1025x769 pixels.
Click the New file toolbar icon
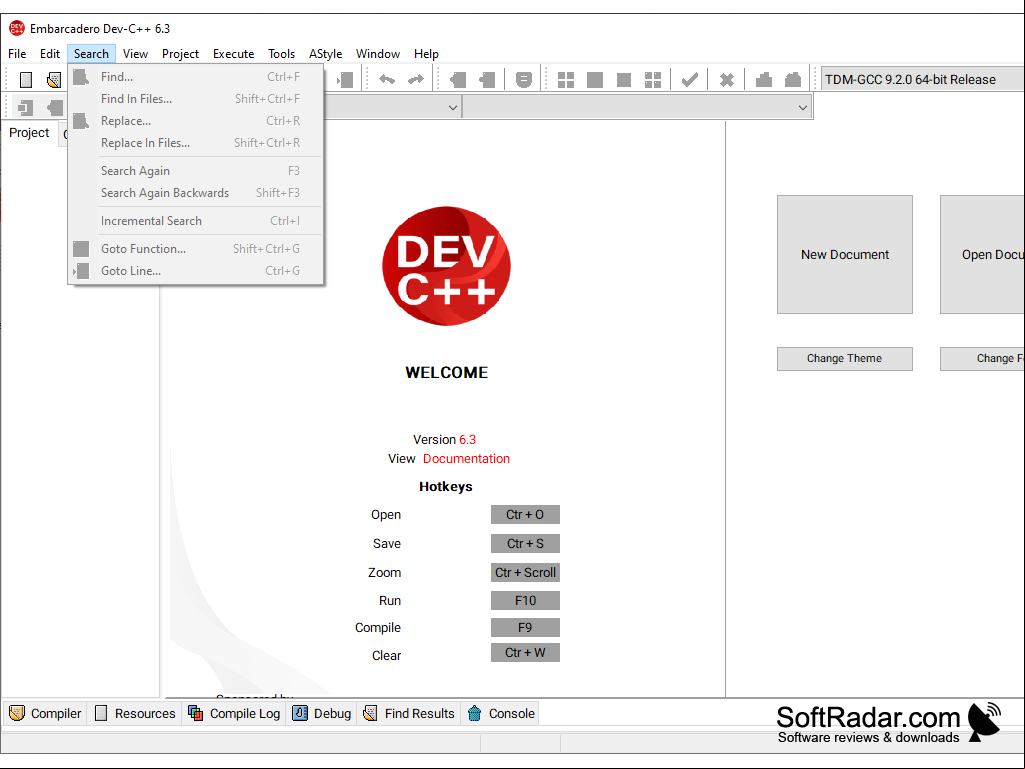(25, 80)
